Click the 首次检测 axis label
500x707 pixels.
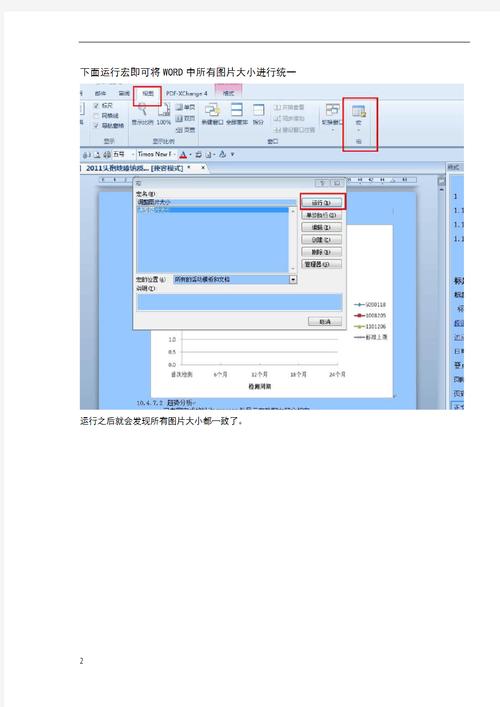(181, 374)
